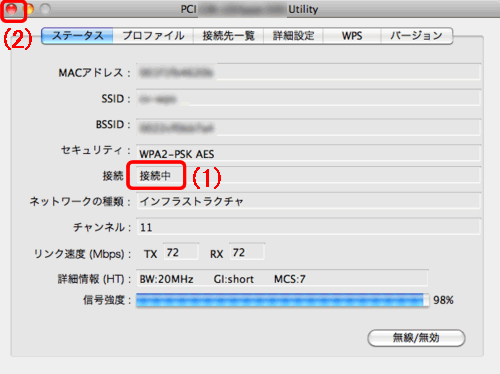Click the gray zoom window button
Screen dimensions: 500x374
[45, 9]
